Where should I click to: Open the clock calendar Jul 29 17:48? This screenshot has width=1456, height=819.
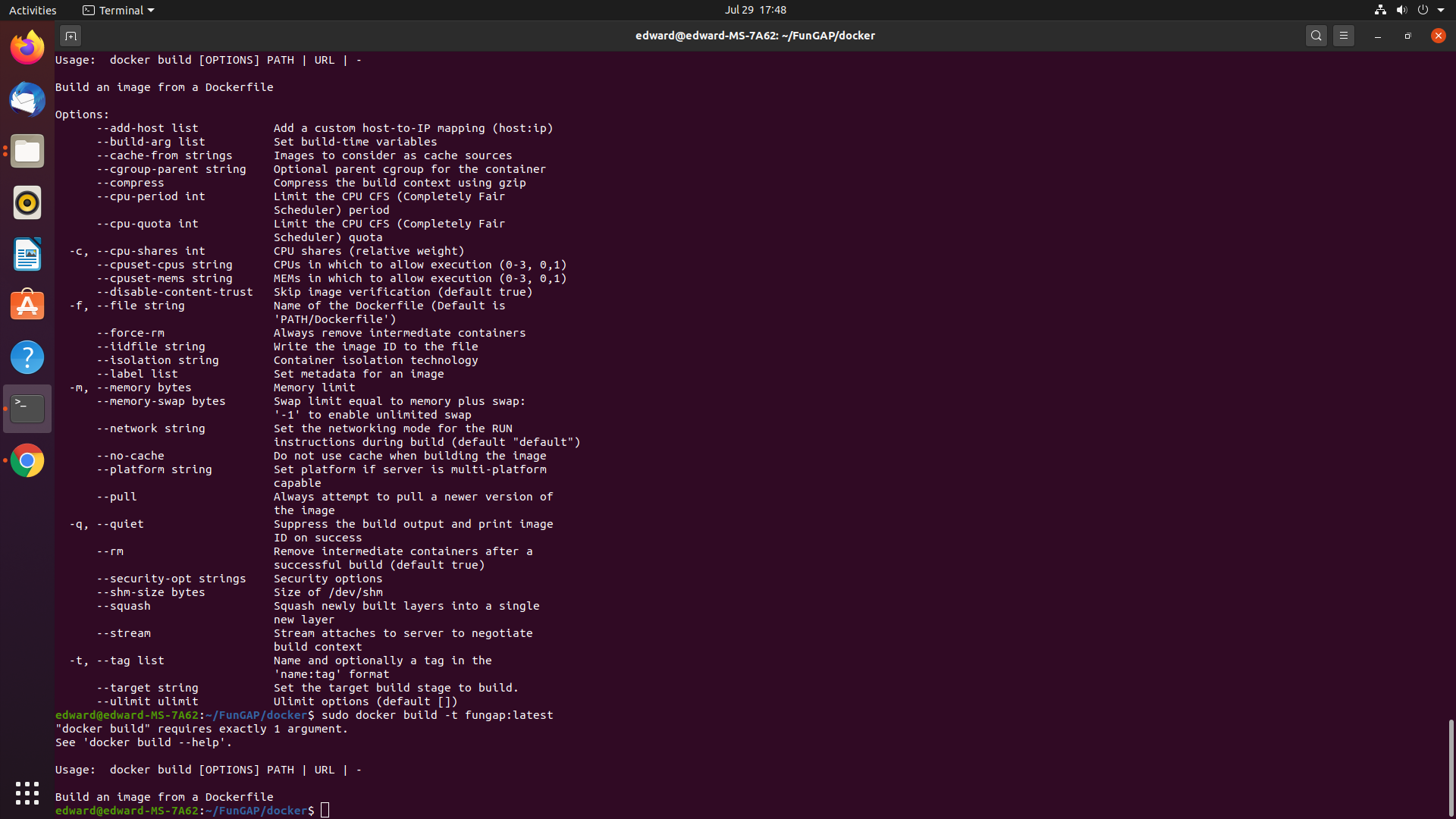coord(755,10)
